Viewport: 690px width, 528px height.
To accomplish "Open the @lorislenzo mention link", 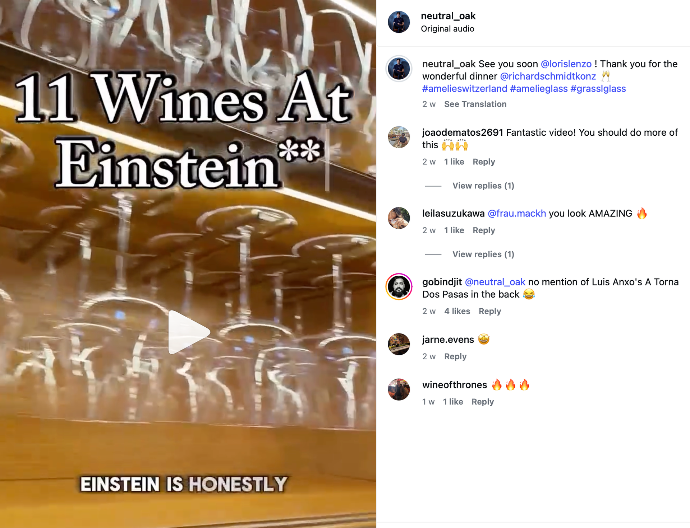I will (567, 63).
